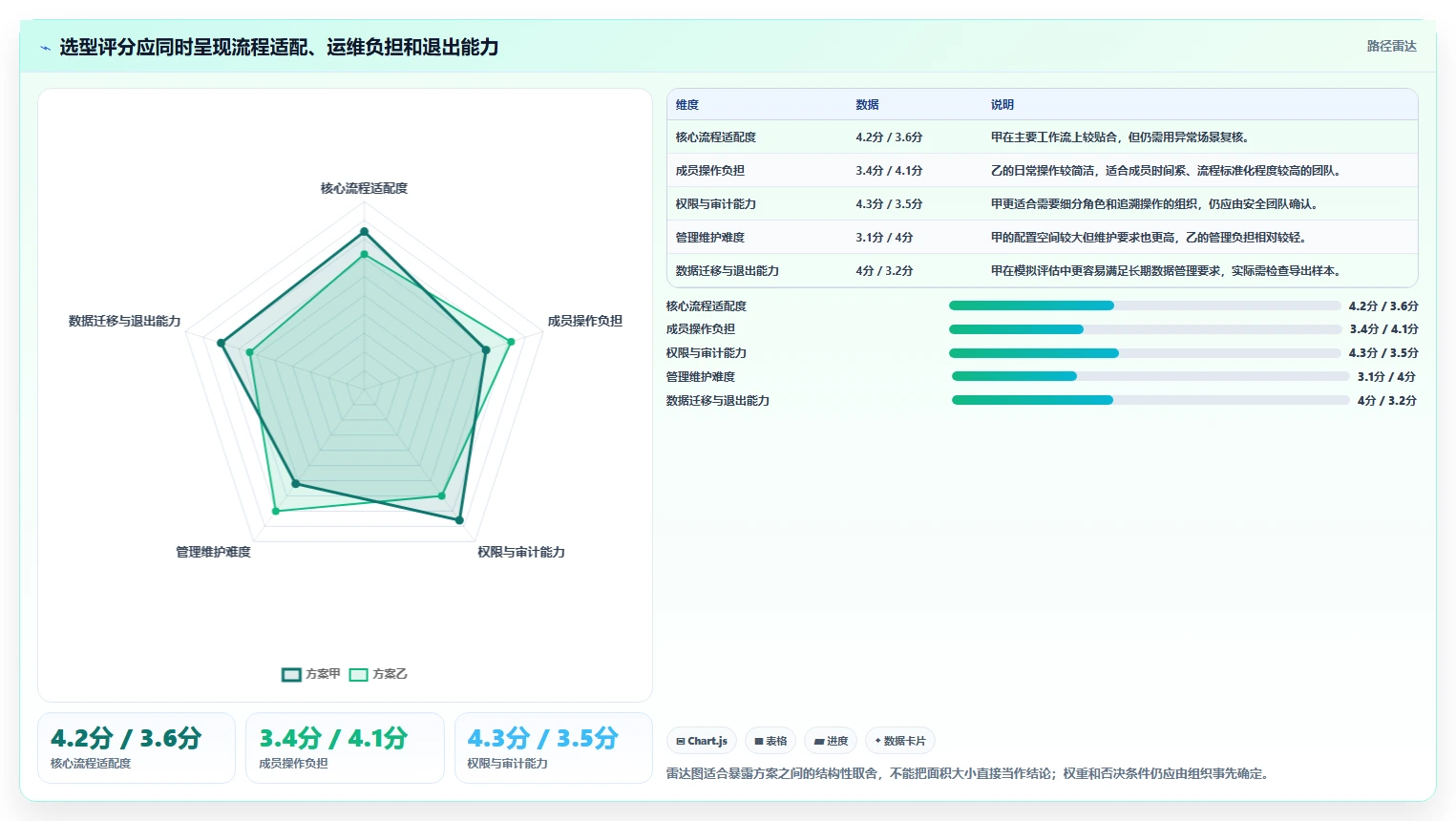Click the page title 选型评分应同时呈现
Image resolution: width=1456 pixels, height=821 pixels.
click(x=279, y=47)
